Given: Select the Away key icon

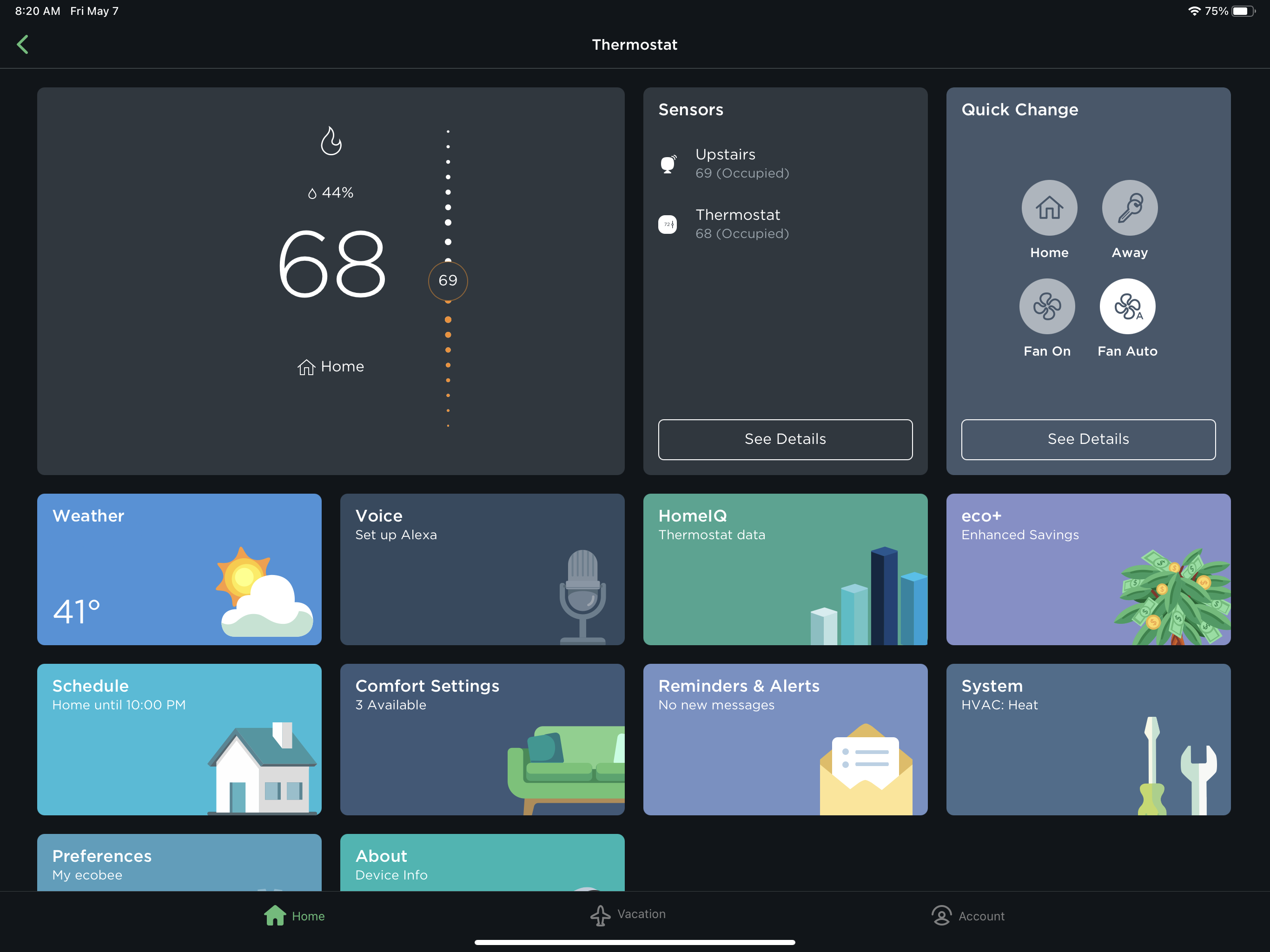Looking at the screenshot, I should (x=1129, y=208).
